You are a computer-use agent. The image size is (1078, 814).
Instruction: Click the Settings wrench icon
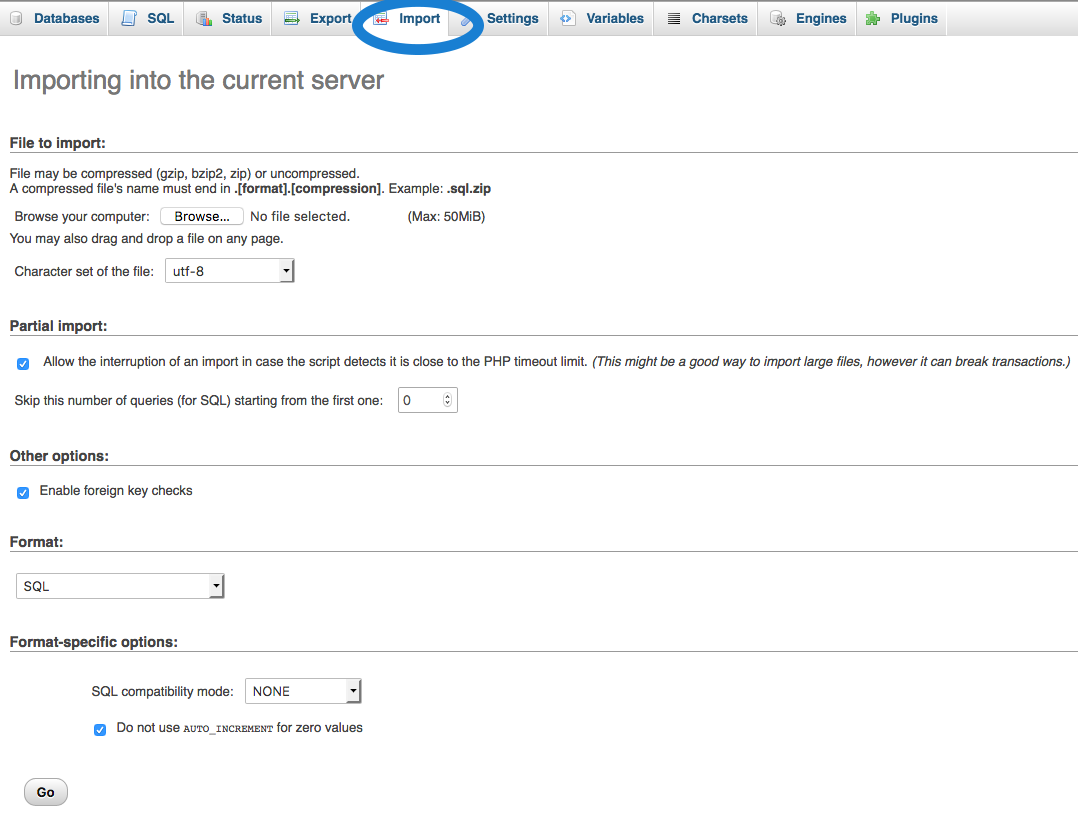[x=467, y=20]
